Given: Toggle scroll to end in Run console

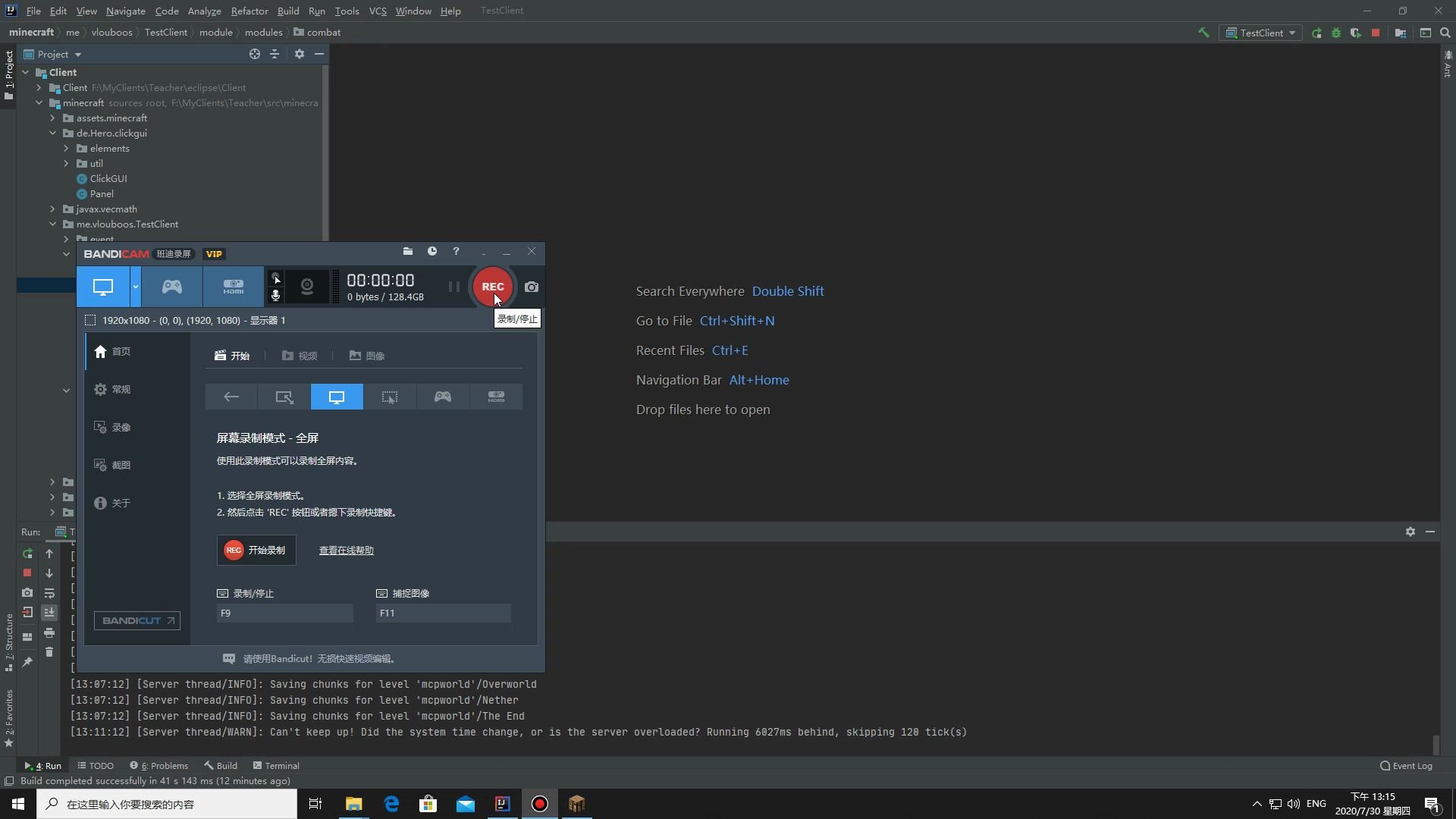Looking at the screenshot, I should coord(49,612).
